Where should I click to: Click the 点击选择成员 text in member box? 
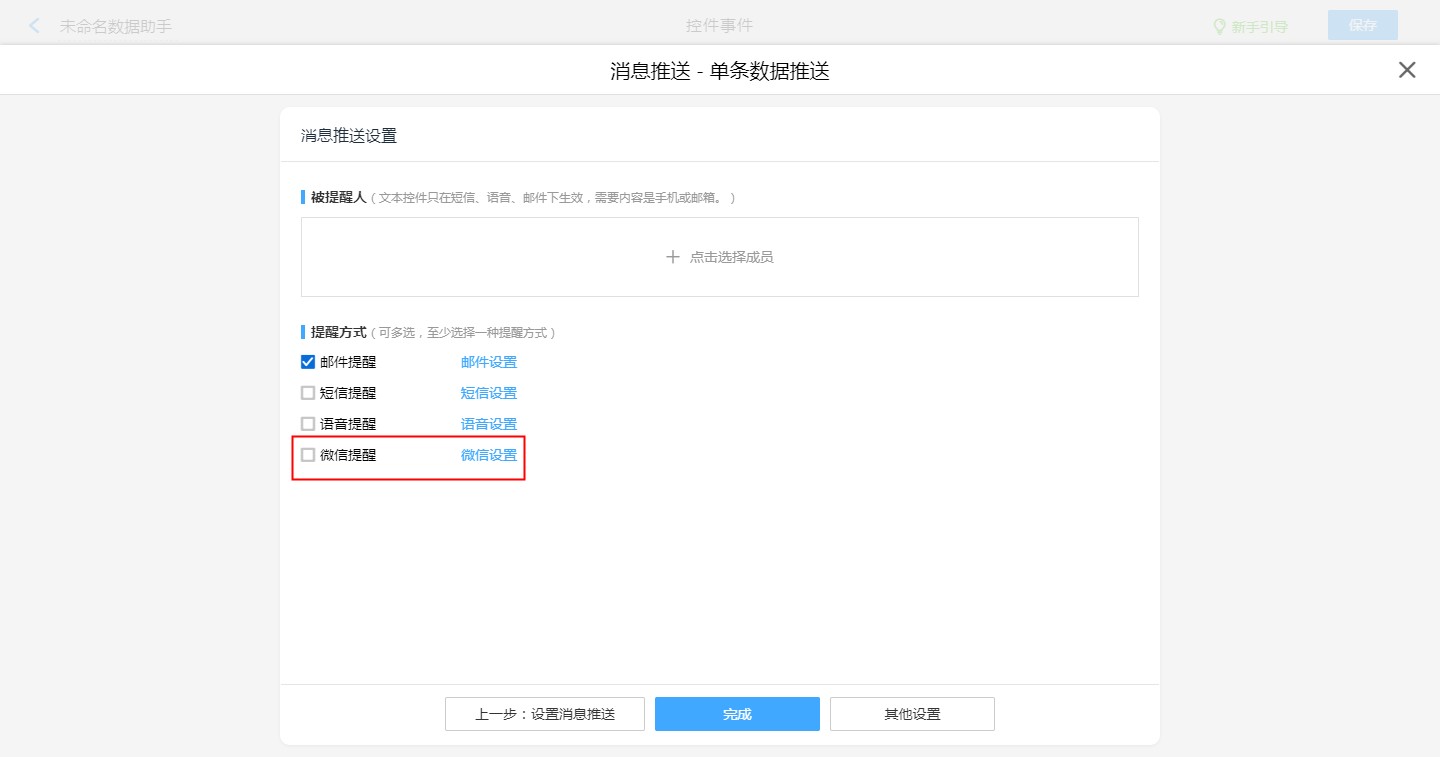pos(731,257)
